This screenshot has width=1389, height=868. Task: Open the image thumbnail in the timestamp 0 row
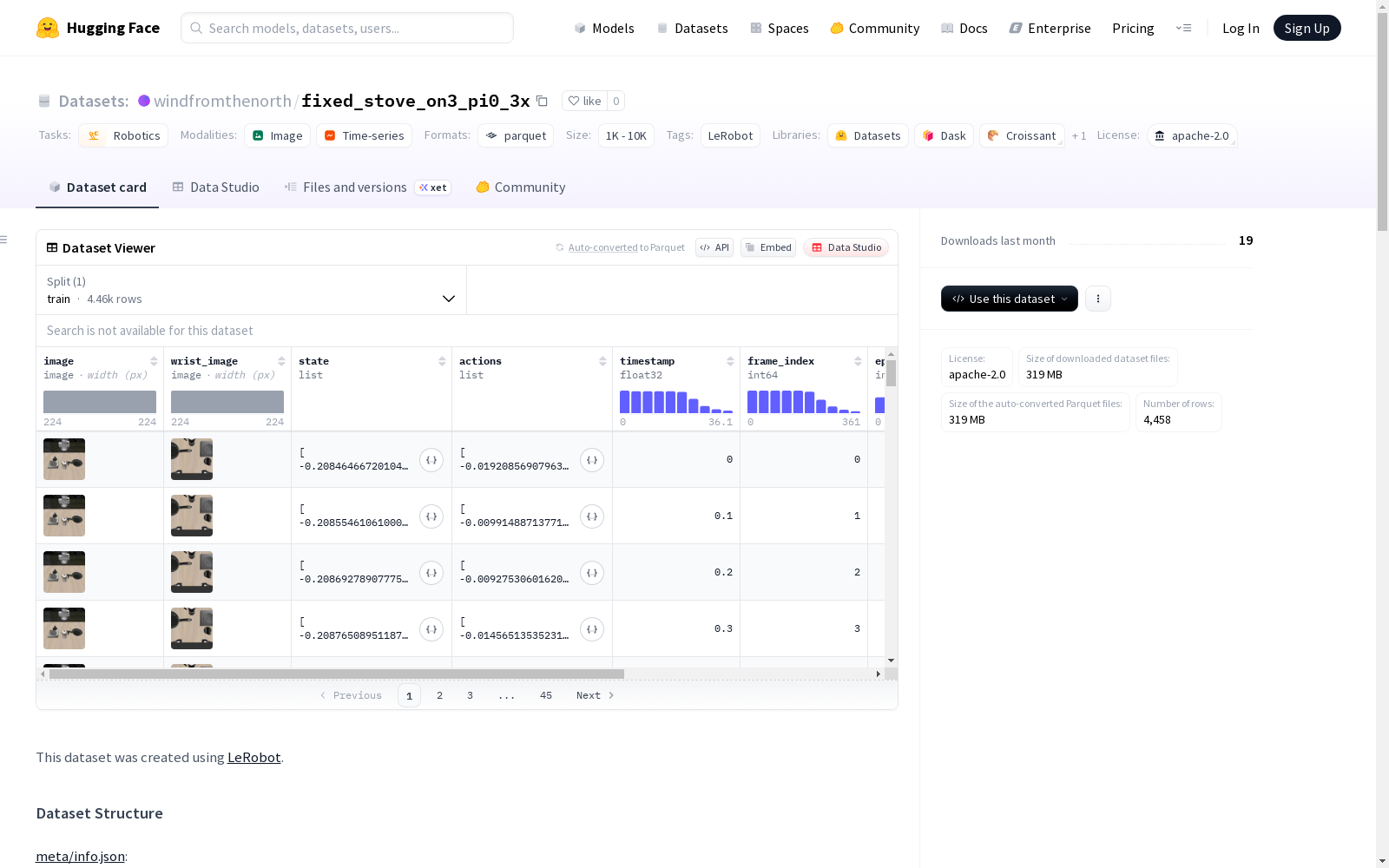tap(64, 459)
